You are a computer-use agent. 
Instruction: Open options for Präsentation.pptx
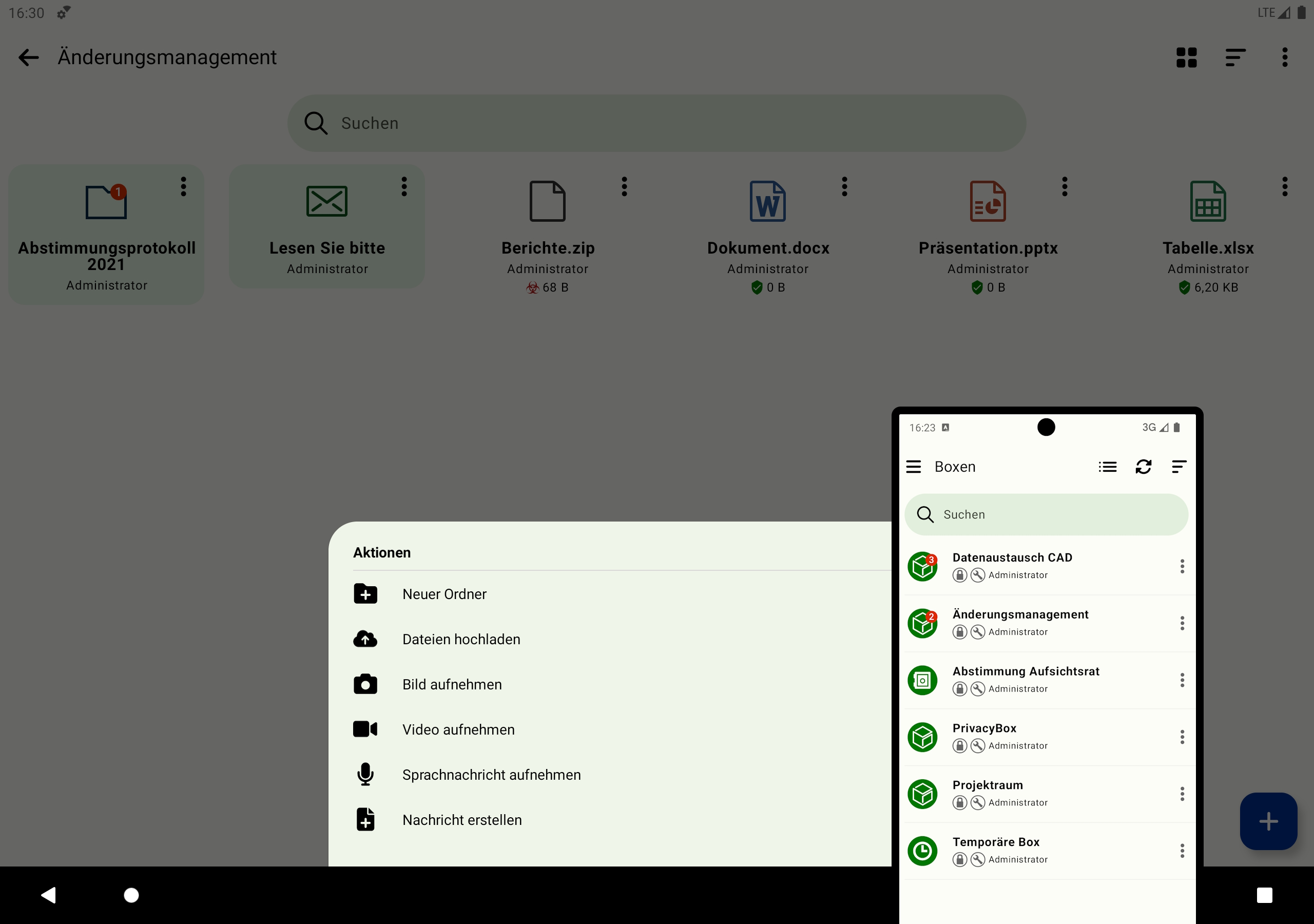1065,187
